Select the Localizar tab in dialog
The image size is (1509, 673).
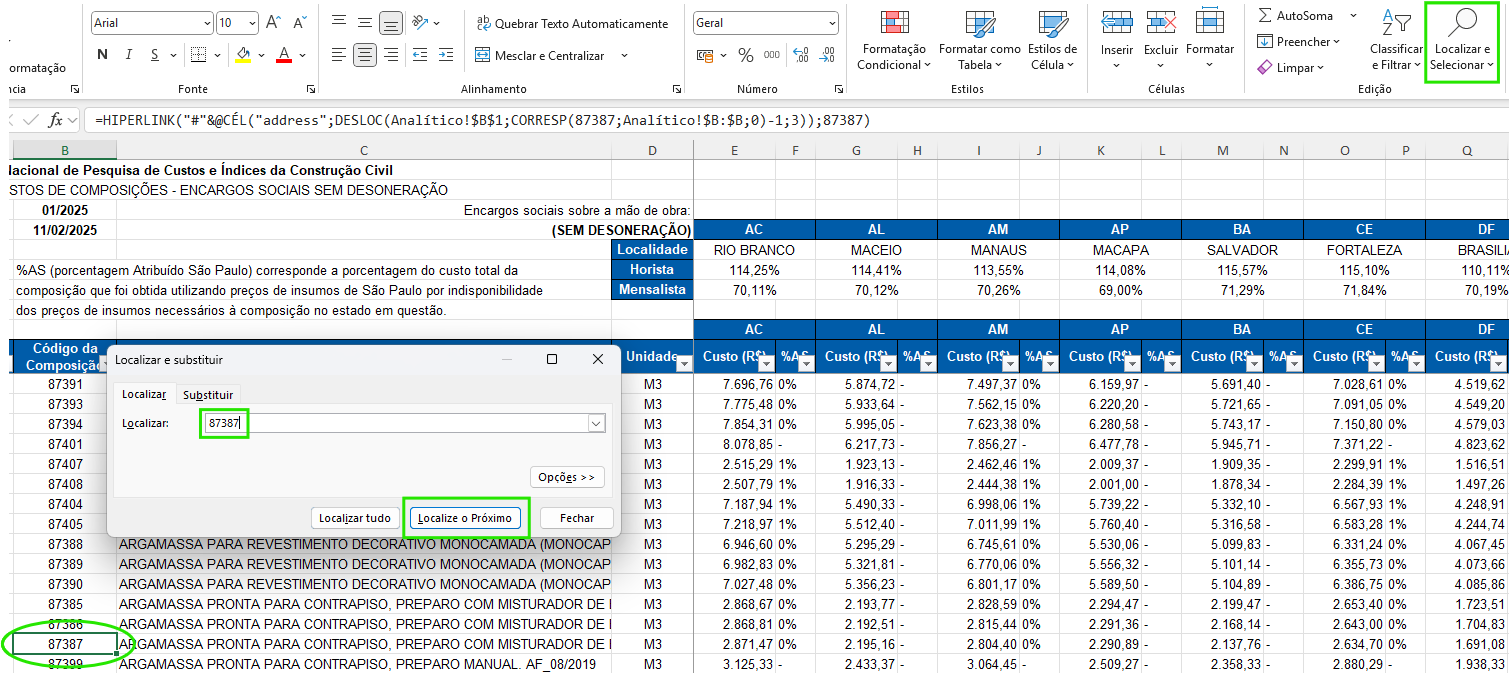tap(143, 395)
